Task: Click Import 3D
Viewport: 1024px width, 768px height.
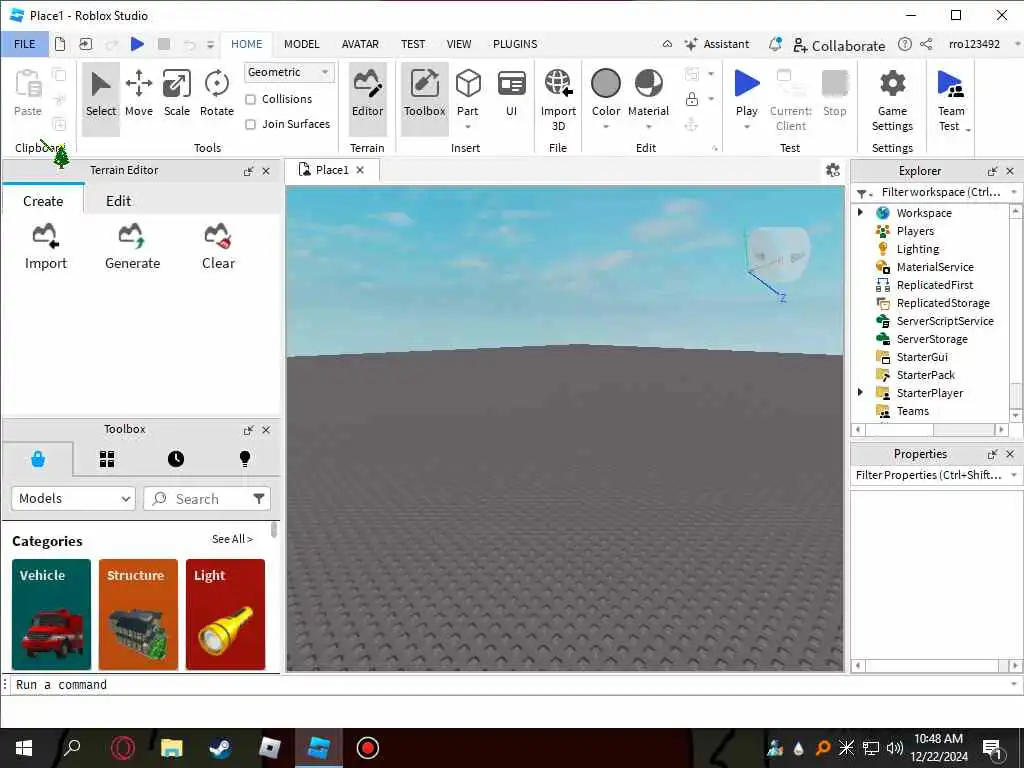Action: click(x=558, y=99)
